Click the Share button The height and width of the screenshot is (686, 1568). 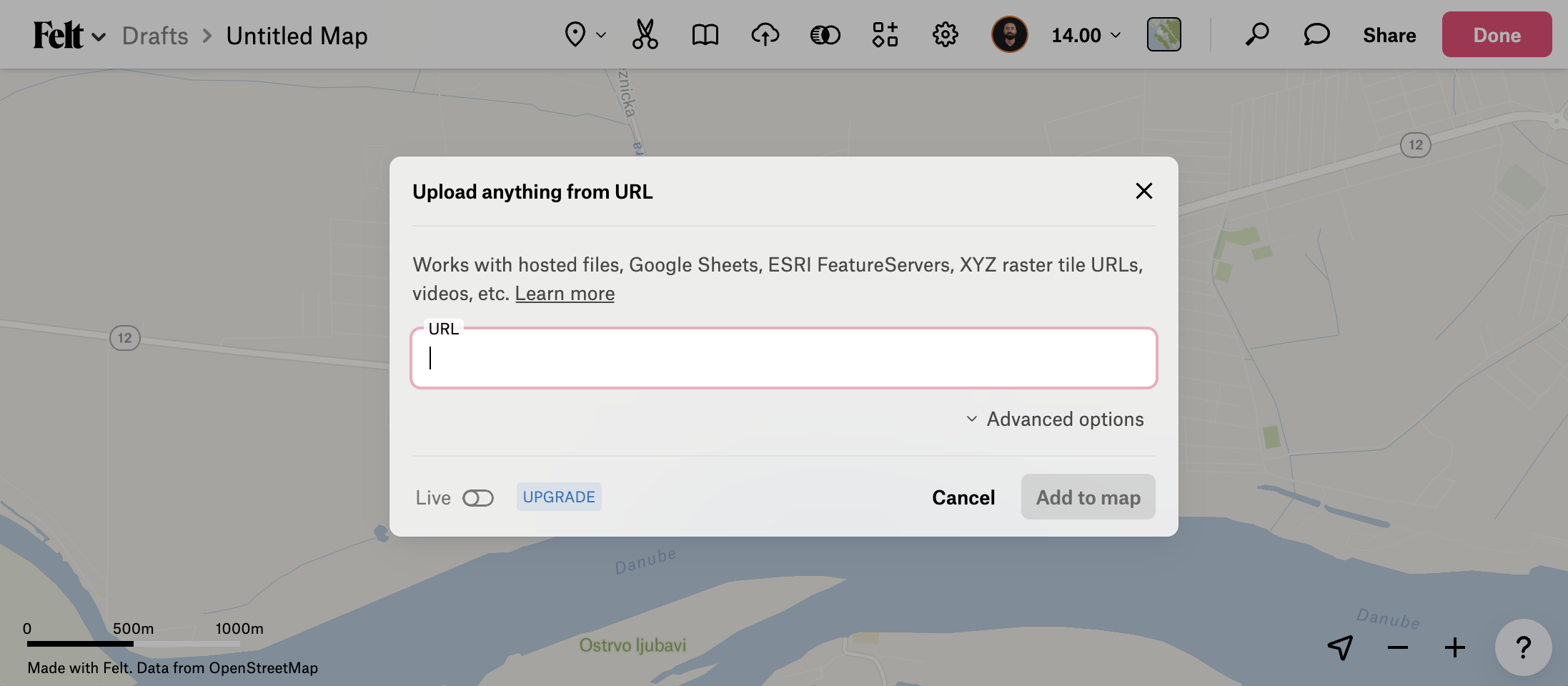coord(1389,35)
